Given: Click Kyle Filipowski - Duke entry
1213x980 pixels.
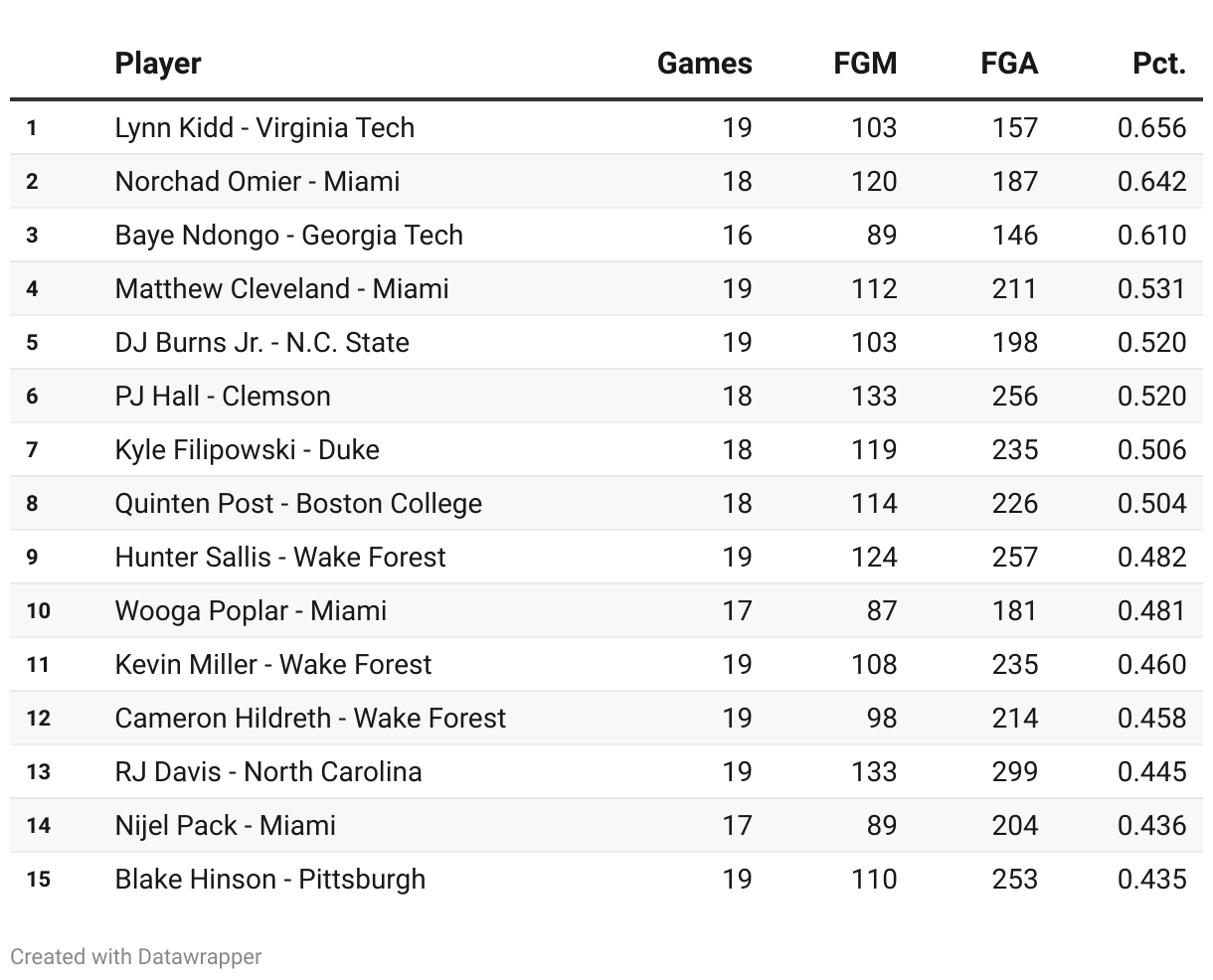Looking at the screenshot, I should pos(247,449).
